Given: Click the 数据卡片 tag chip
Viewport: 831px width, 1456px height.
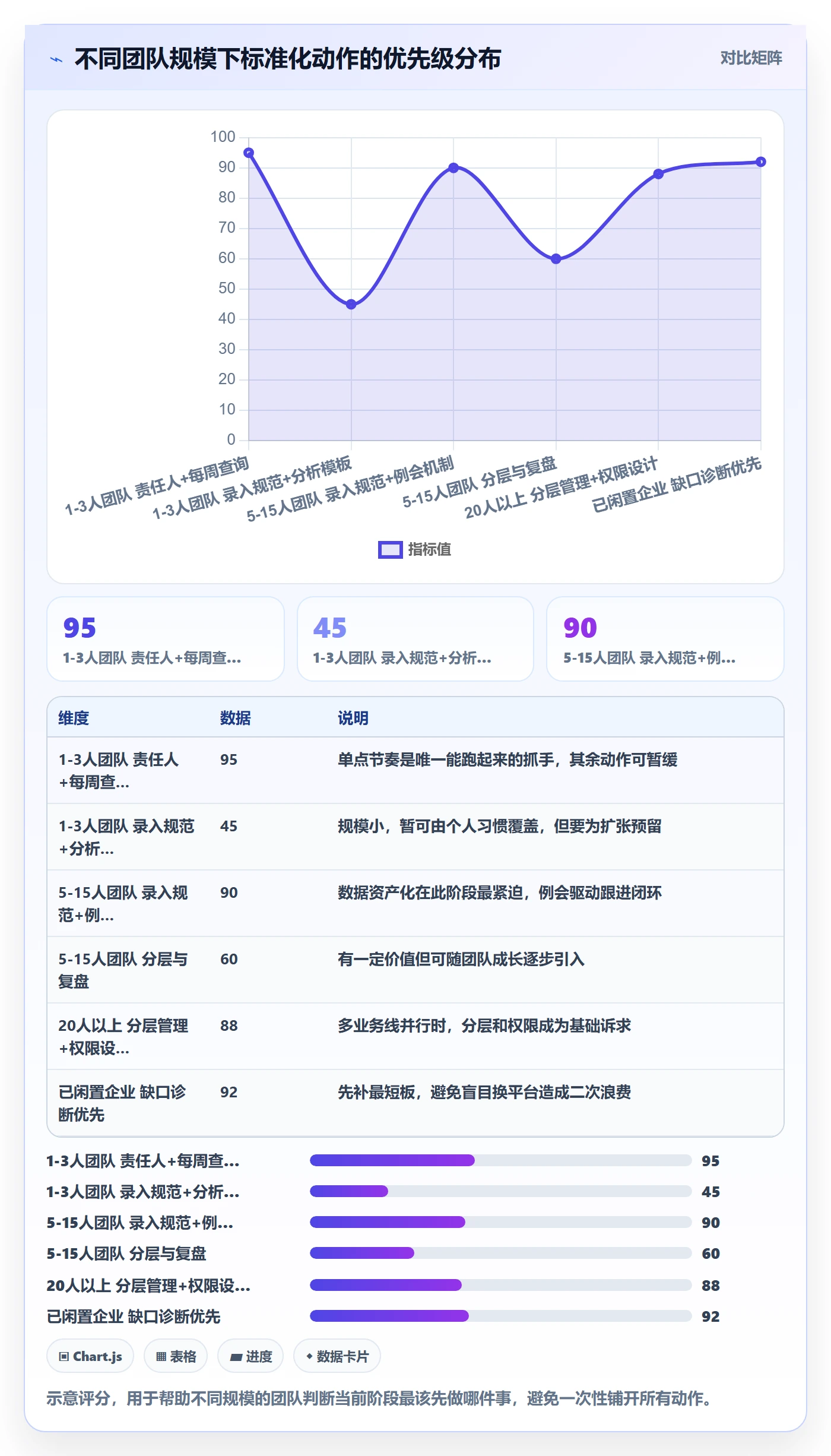Looking at the screenshot, I should pos(337,1356).
